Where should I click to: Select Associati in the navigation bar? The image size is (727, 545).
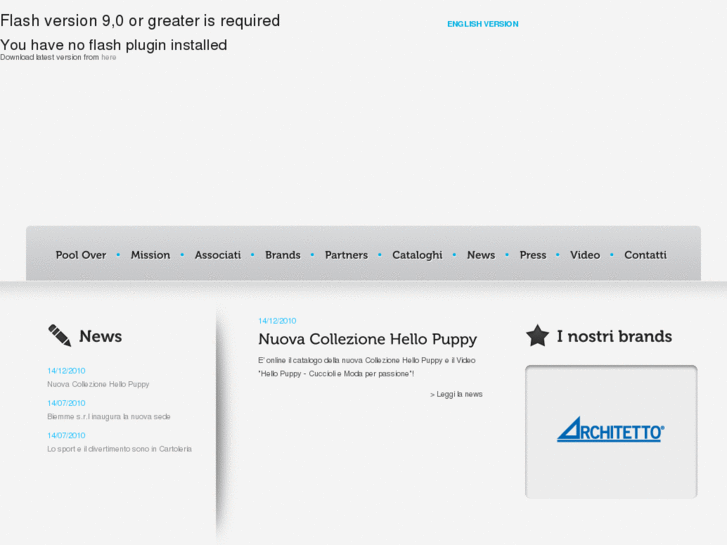click(x=217, y=255)
